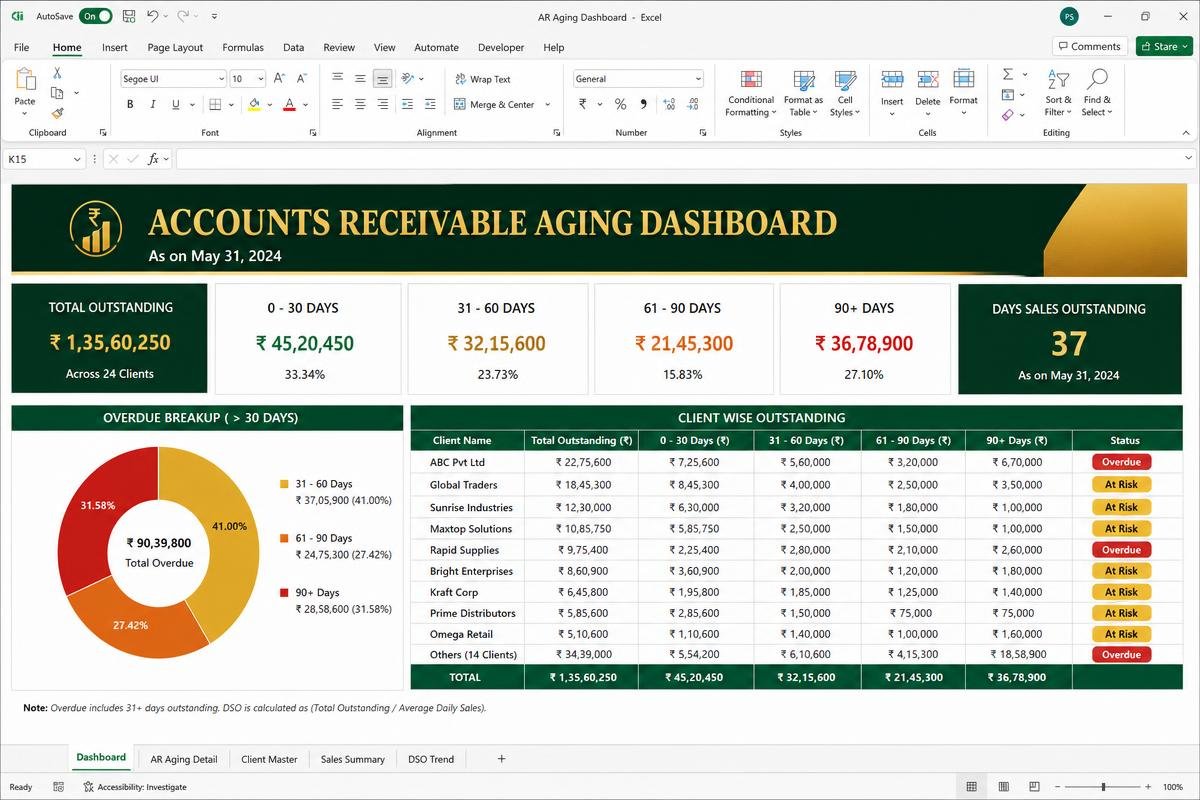Click the Increase Indent icon
This screenshot has height=800, width=1200.
430,104
